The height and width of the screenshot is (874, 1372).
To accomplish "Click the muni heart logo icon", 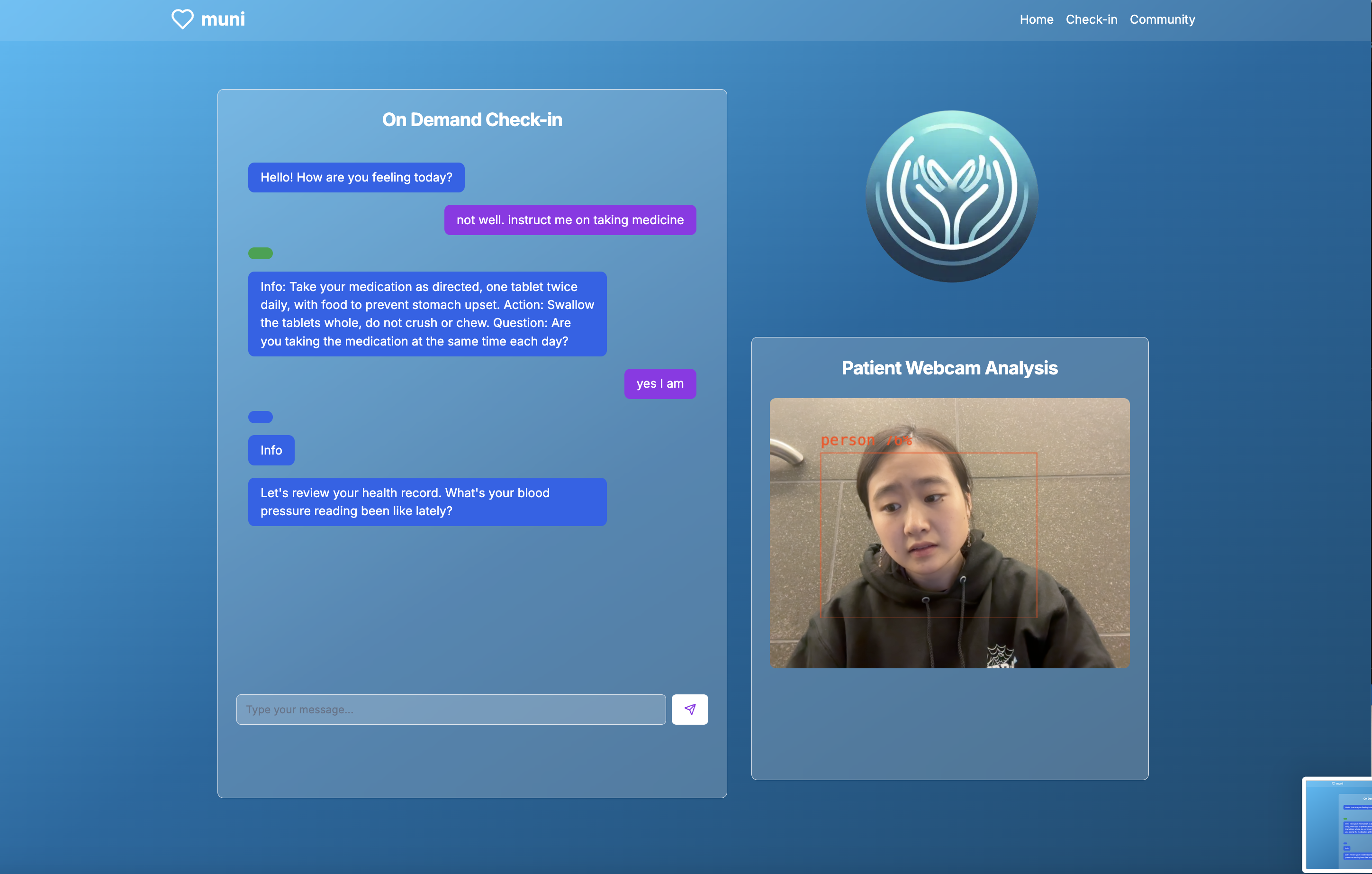I will (x=182, y=19).
